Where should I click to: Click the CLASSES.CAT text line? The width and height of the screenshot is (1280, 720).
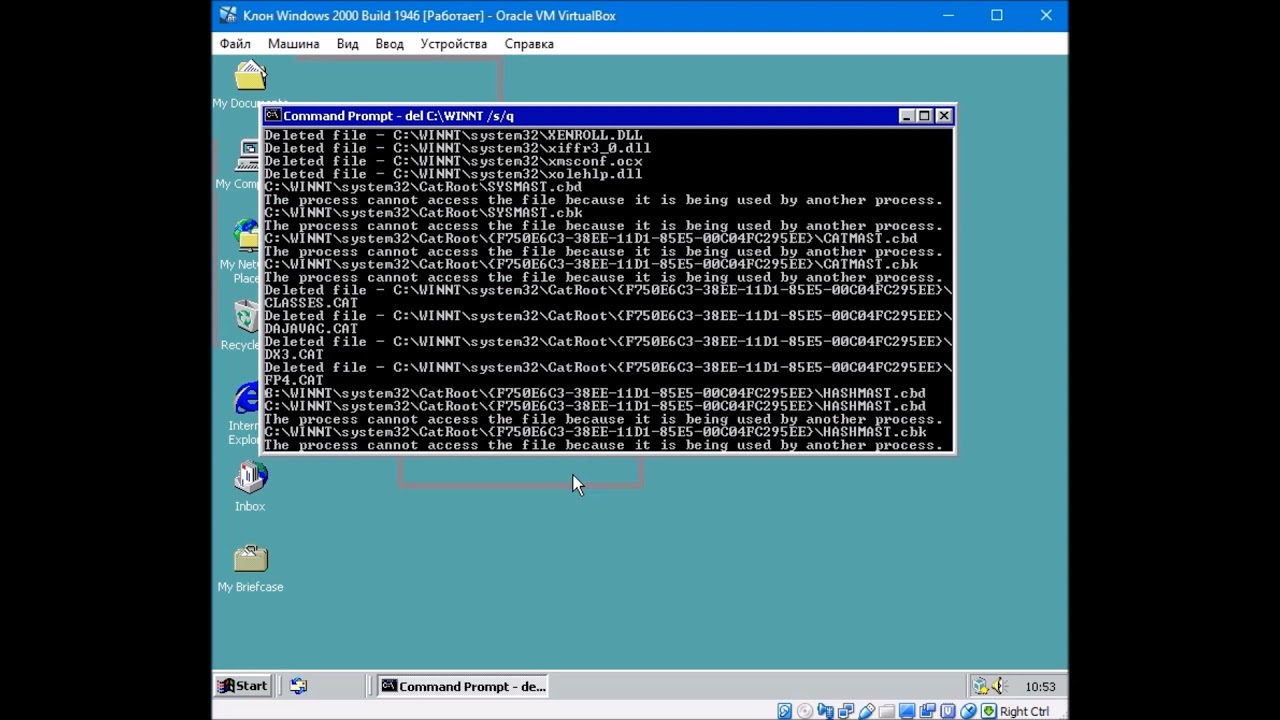click(x=311, y=303)
